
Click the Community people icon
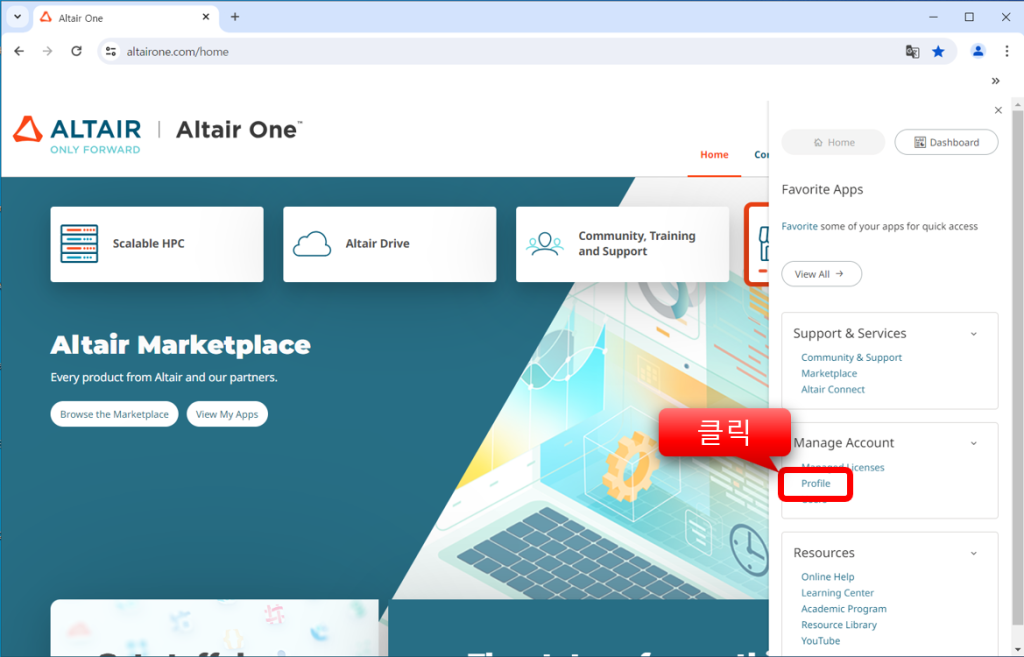[x=545, y=244]
